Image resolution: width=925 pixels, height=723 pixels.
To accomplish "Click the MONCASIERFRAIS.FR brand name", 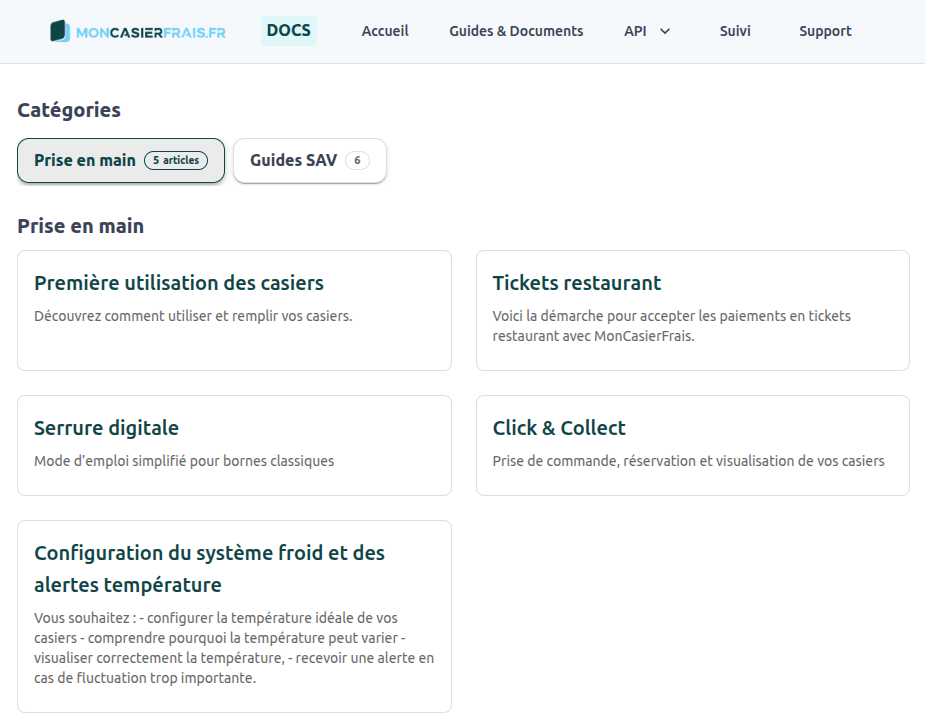I will pos(151,32).
